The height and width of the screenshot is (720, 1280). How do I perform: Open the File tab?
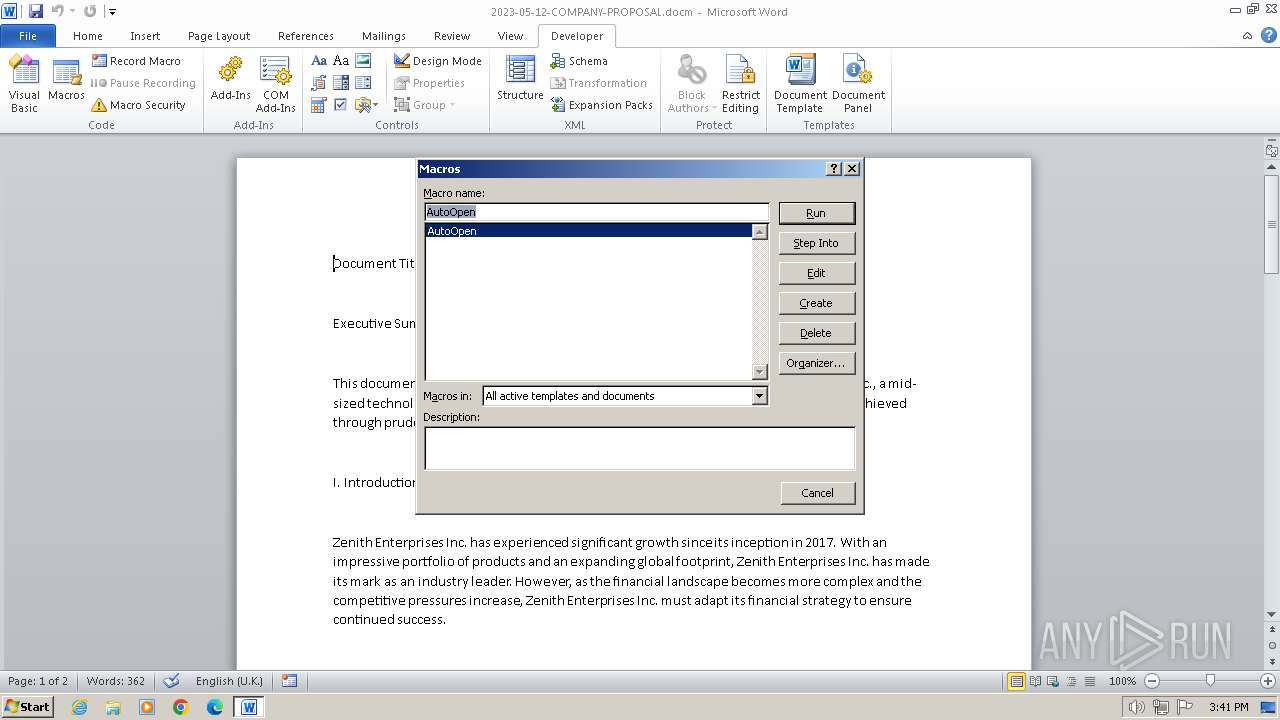point(28,36)
